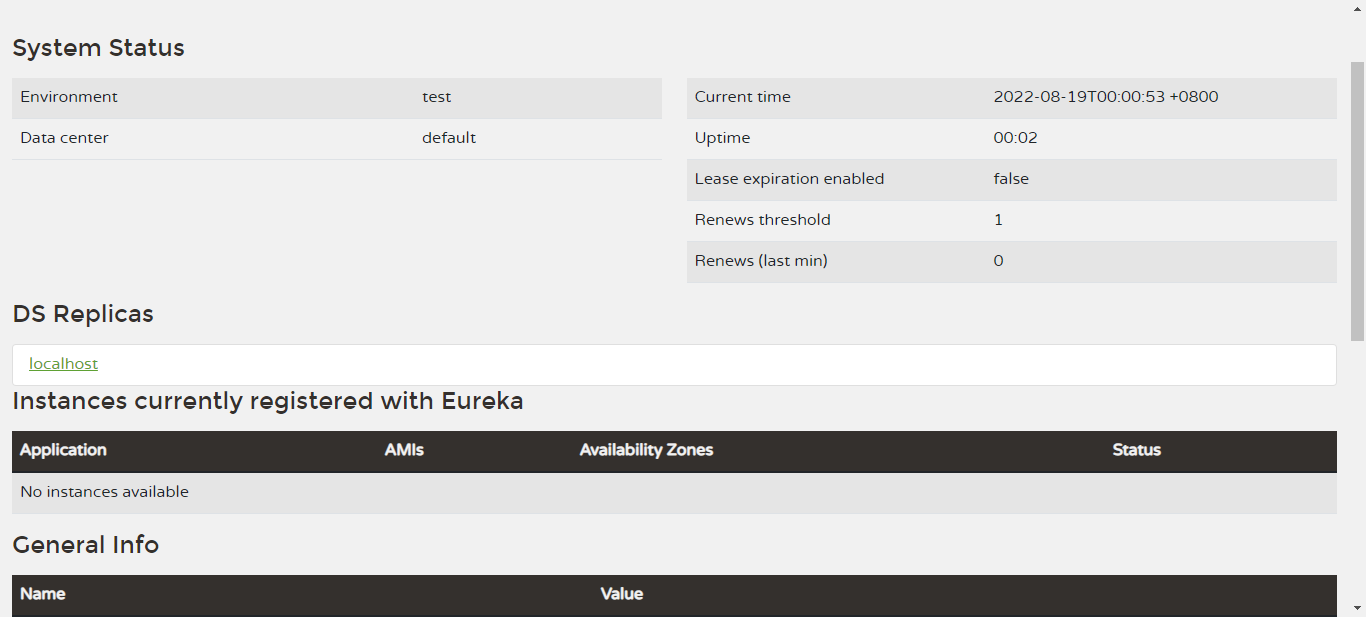Image resolution: width=1366 pixels, height=617 pixels.
Task: Click the System Status heading
Action: (98, 48)
